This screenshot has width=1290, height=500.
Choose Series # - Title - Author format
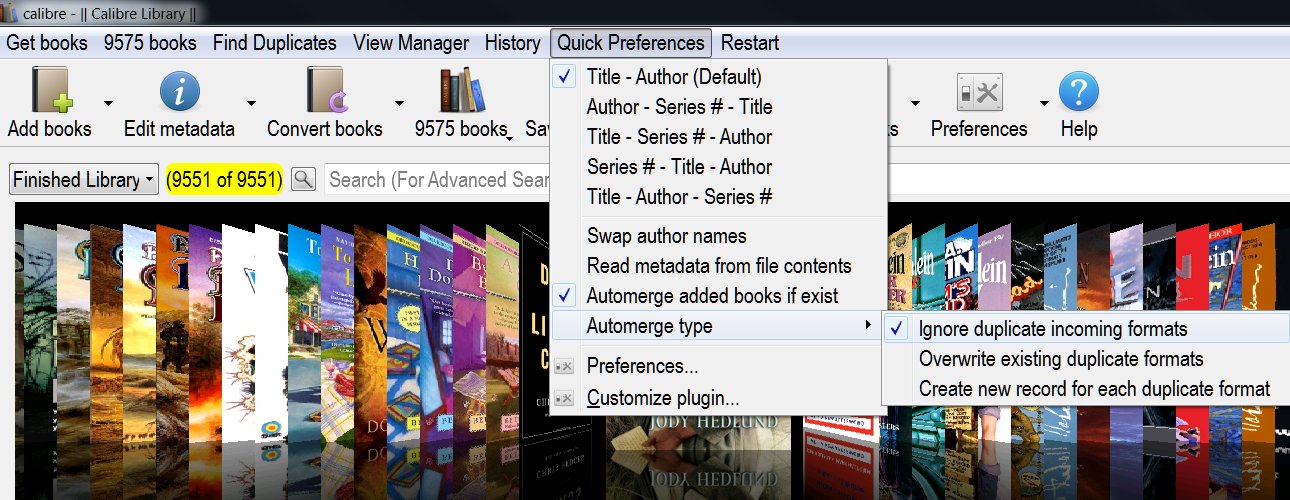tap(718, 166)
